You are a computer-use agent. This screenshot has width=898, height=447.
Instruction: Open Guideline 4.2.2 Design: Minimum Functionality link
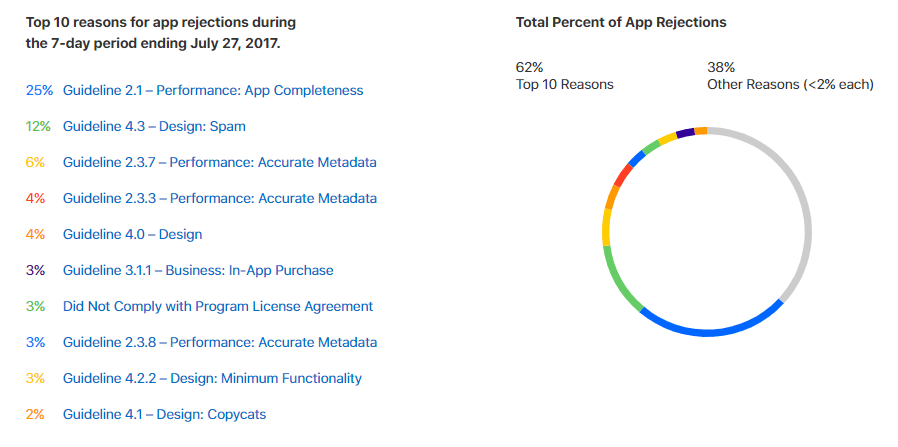(212, 378)
